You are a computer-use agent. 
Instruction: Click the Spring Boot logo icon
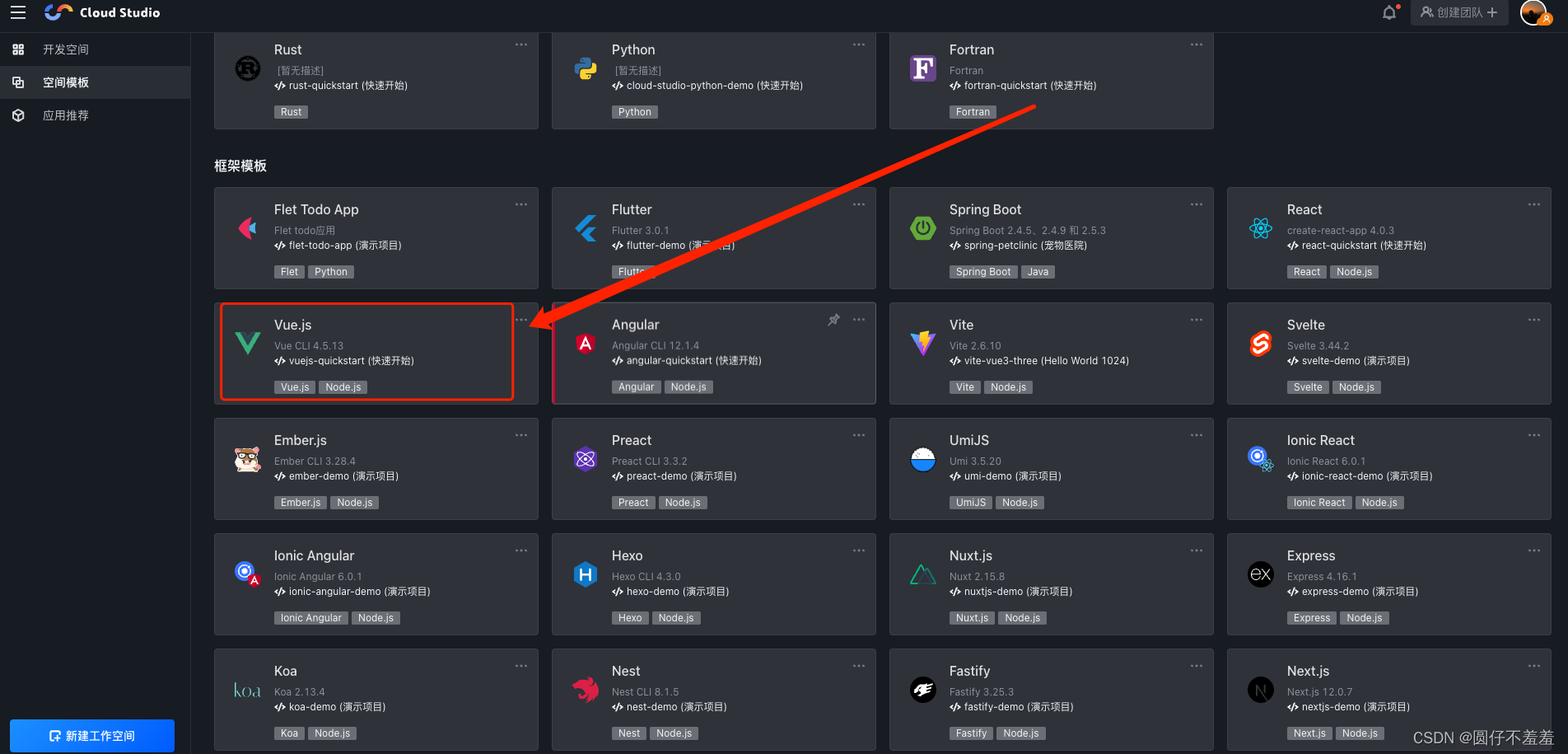pos(923,228)
